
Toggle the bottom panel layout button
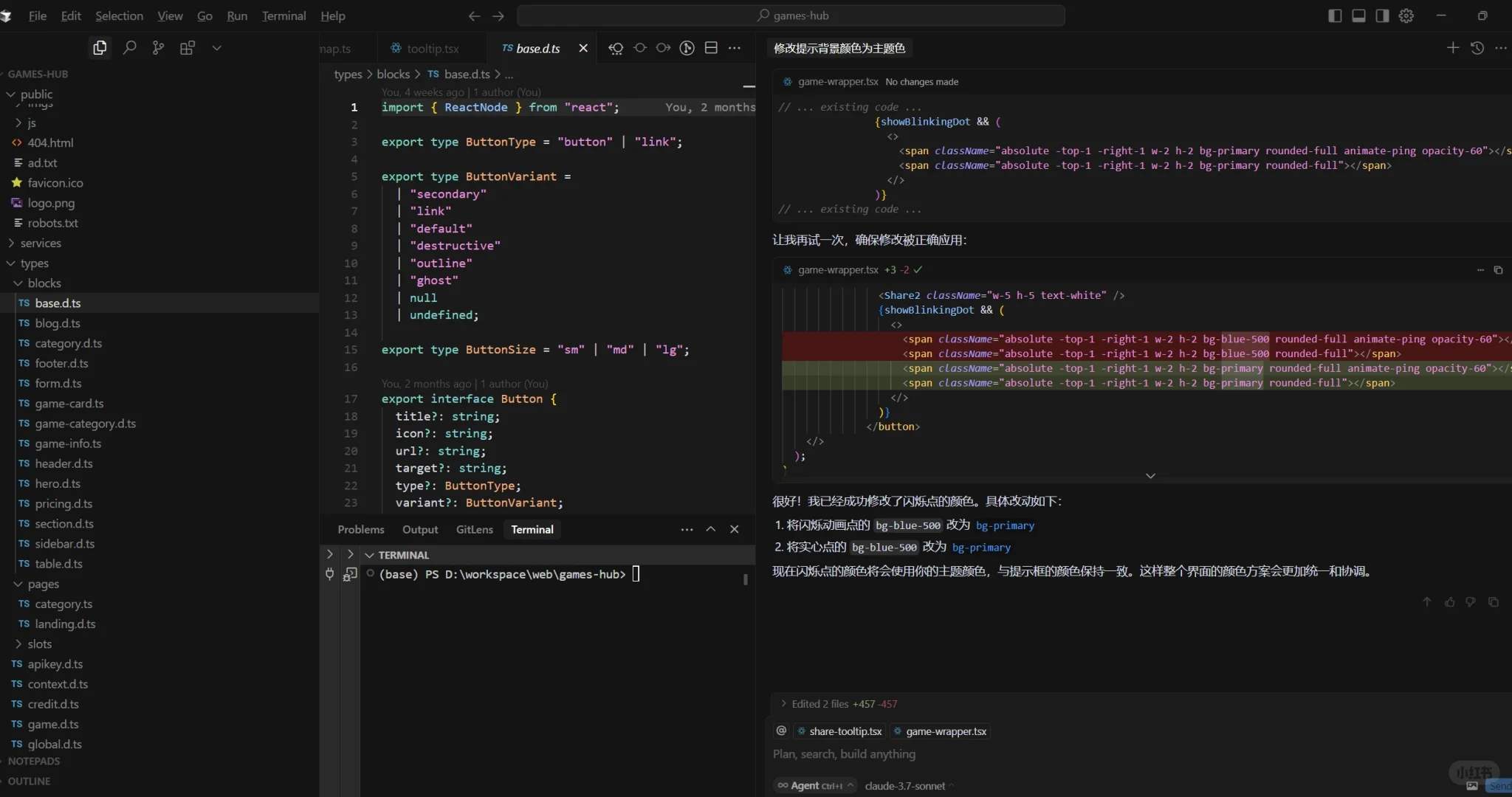1358,15
